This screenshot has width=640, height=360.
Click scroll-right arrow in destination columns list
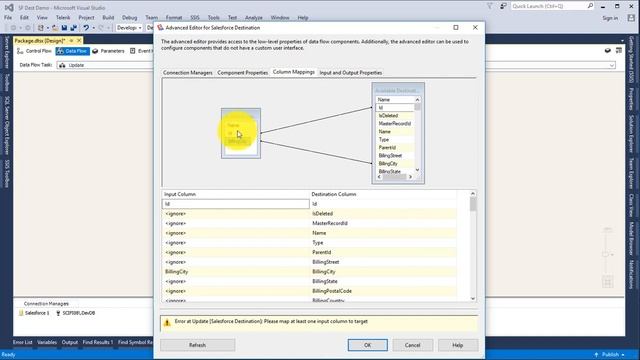[x=411, y=177]
